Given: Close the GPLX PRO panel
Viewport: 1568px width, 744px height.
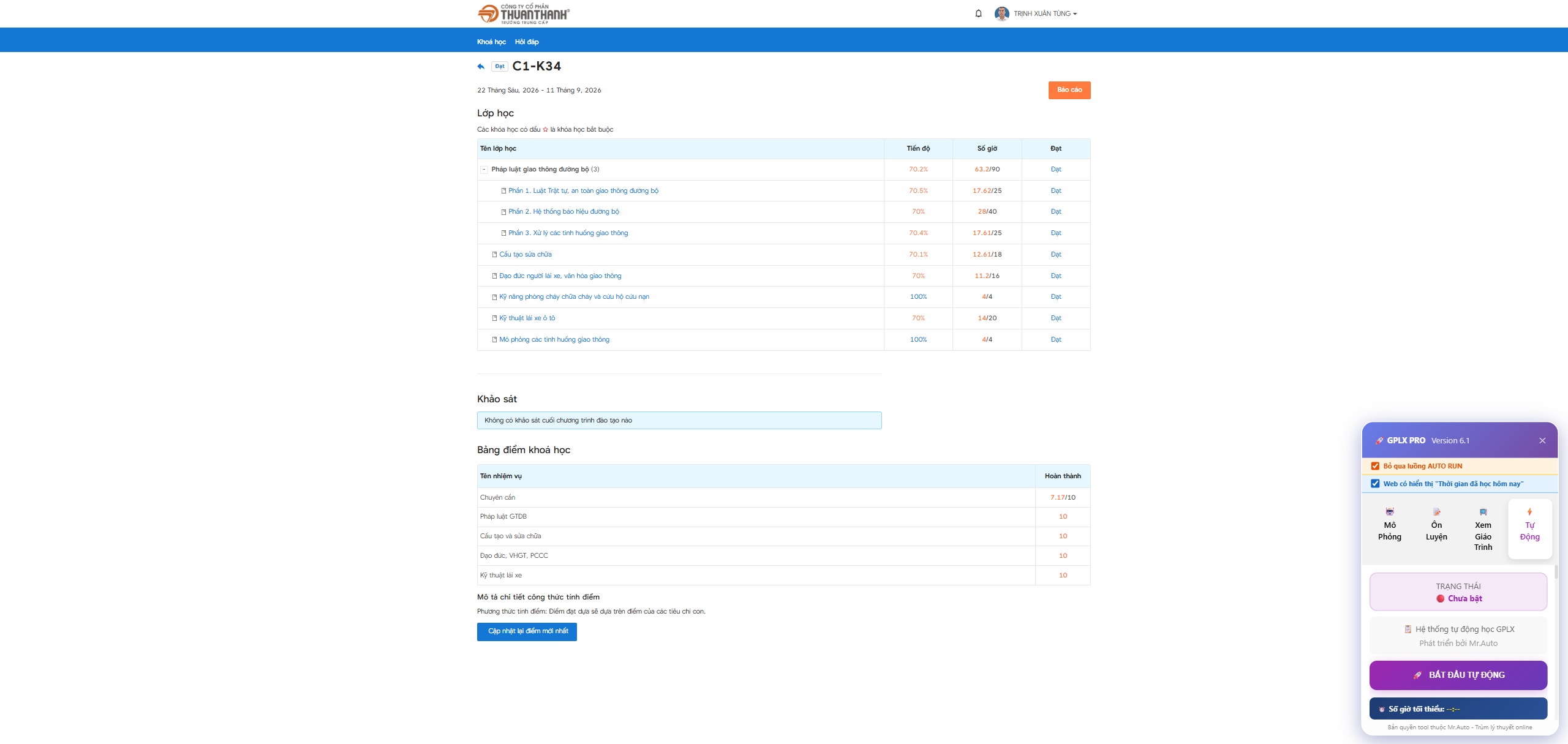Looking at the screenshot, I should point(1542,441).
